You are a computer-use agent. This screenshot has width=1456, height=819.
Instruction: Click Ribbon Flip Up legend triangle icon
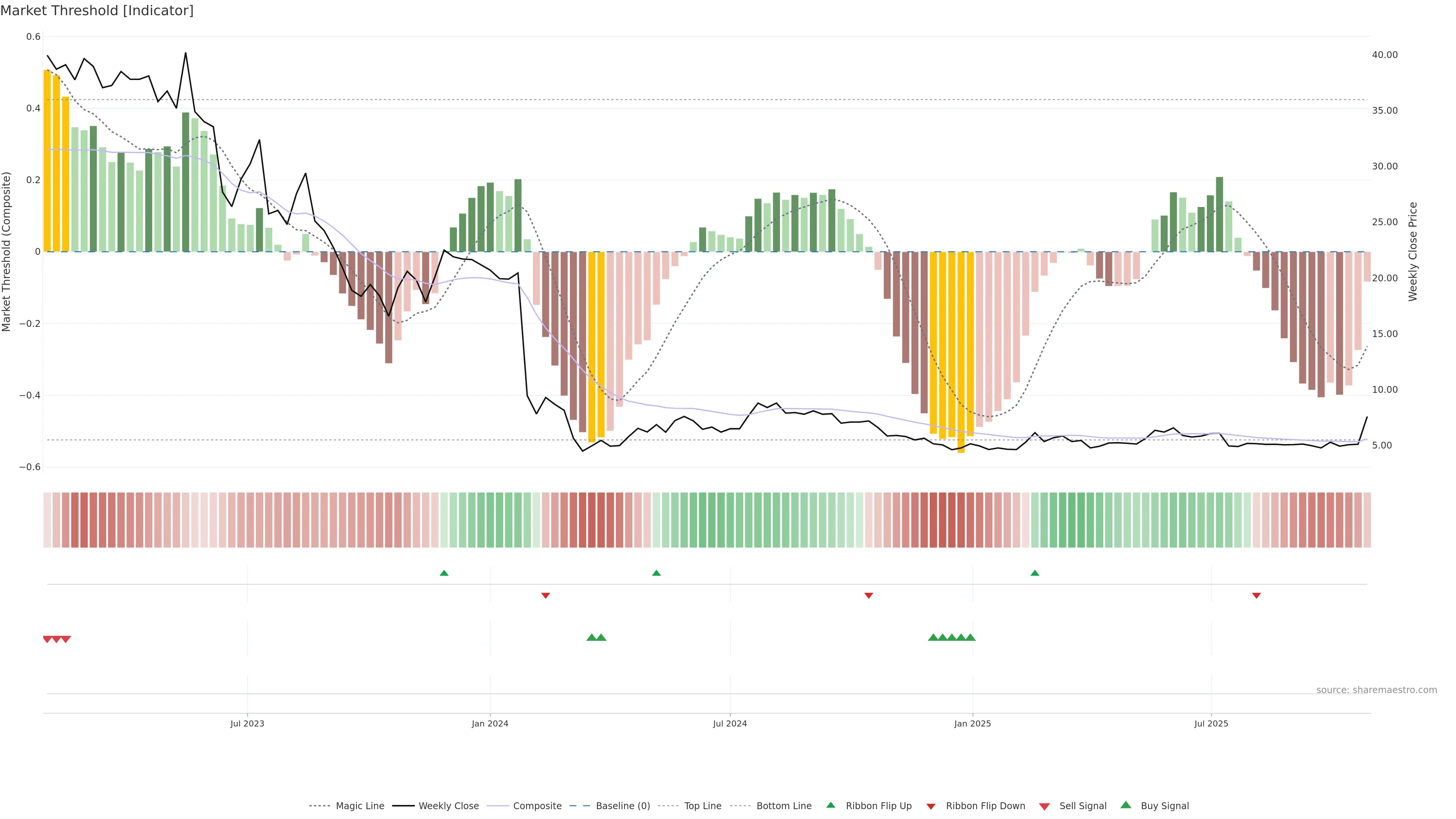830,805
